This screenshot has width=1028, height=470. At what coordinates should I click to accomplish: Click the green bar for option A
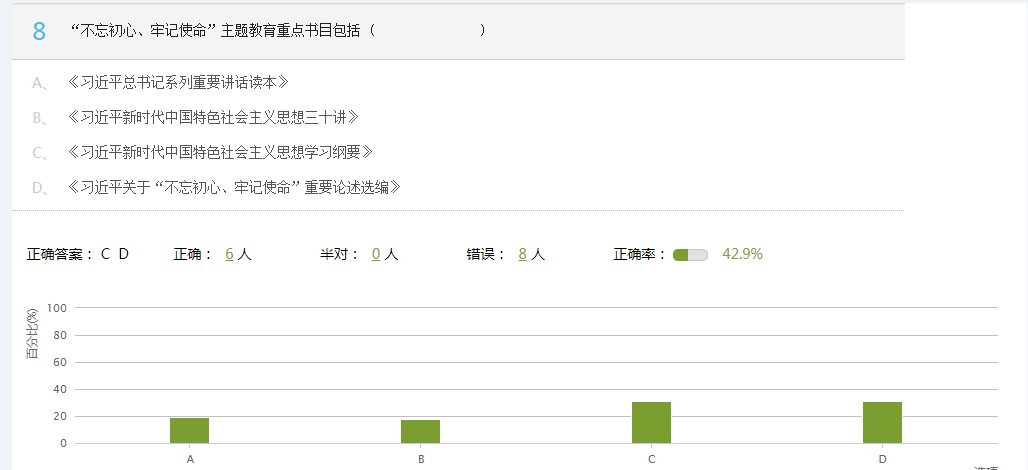pyautogui.click(x=189, y=430)
